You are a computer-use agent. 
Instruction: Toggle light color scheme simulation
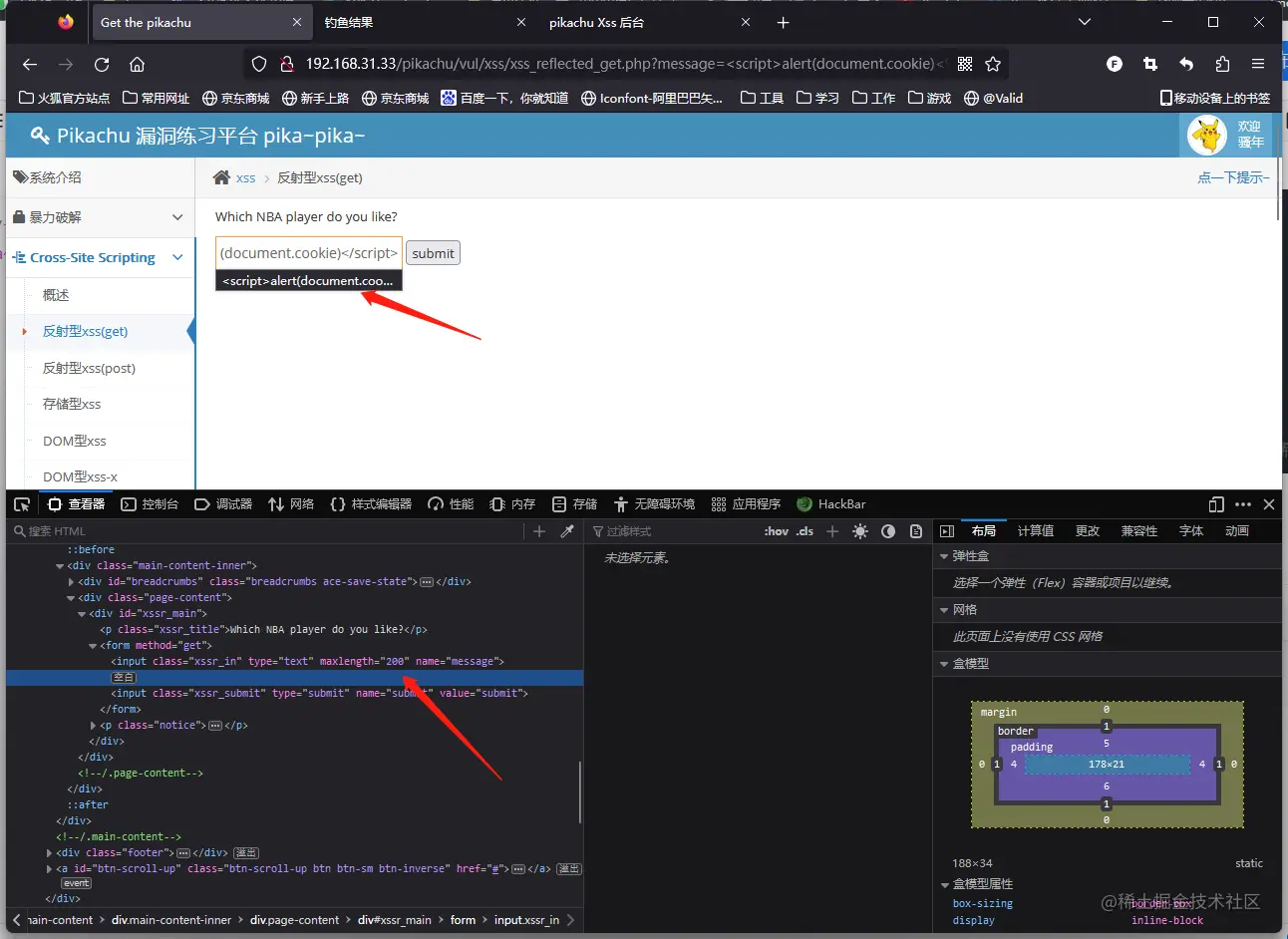pos(860,531)
